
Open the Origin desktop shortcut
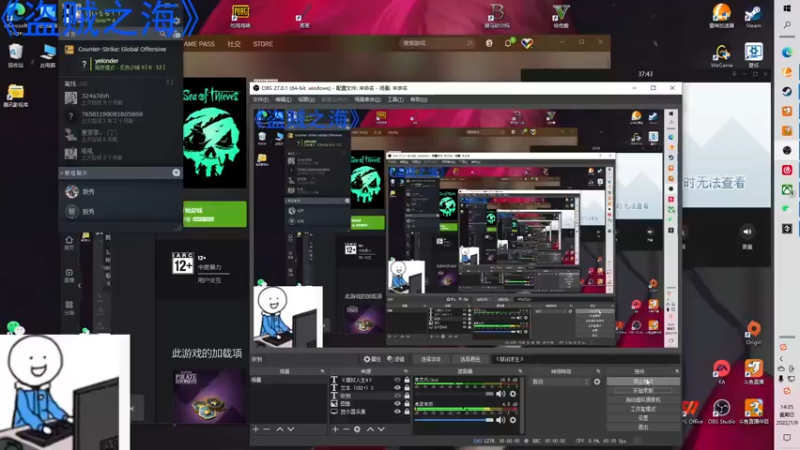tap(753, 333)
